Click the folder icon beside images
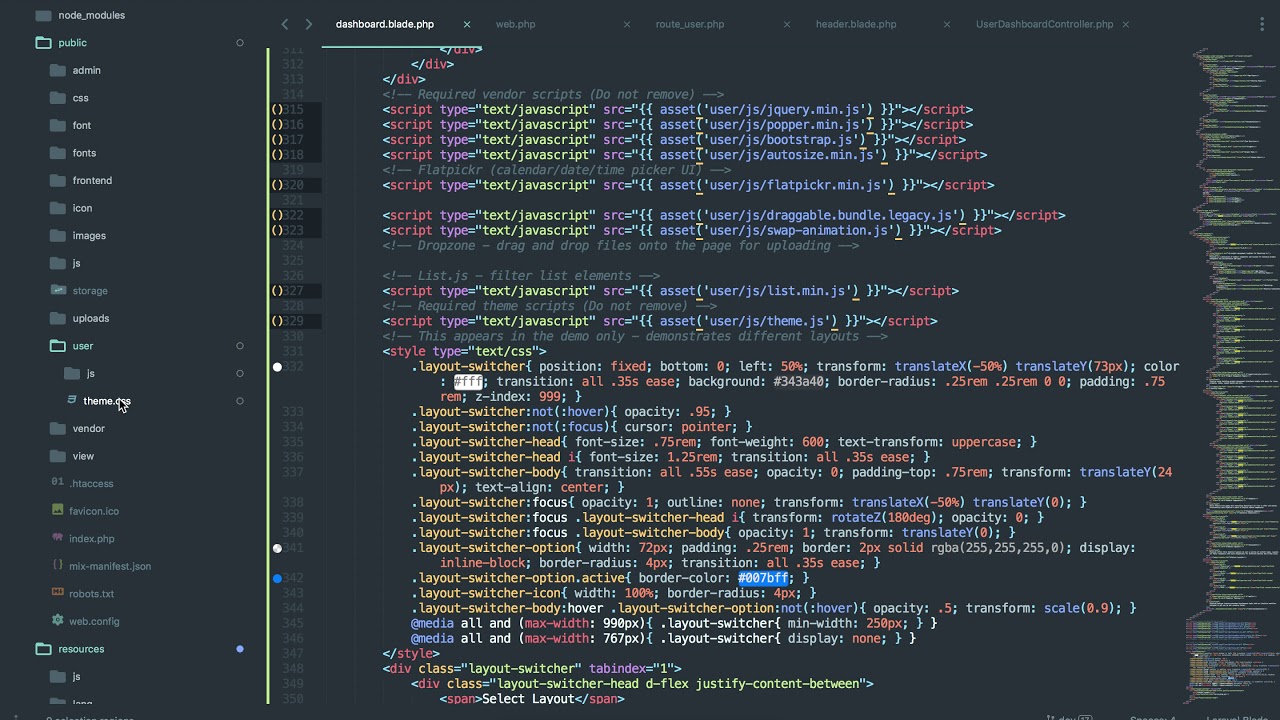 tap(57, 235)
